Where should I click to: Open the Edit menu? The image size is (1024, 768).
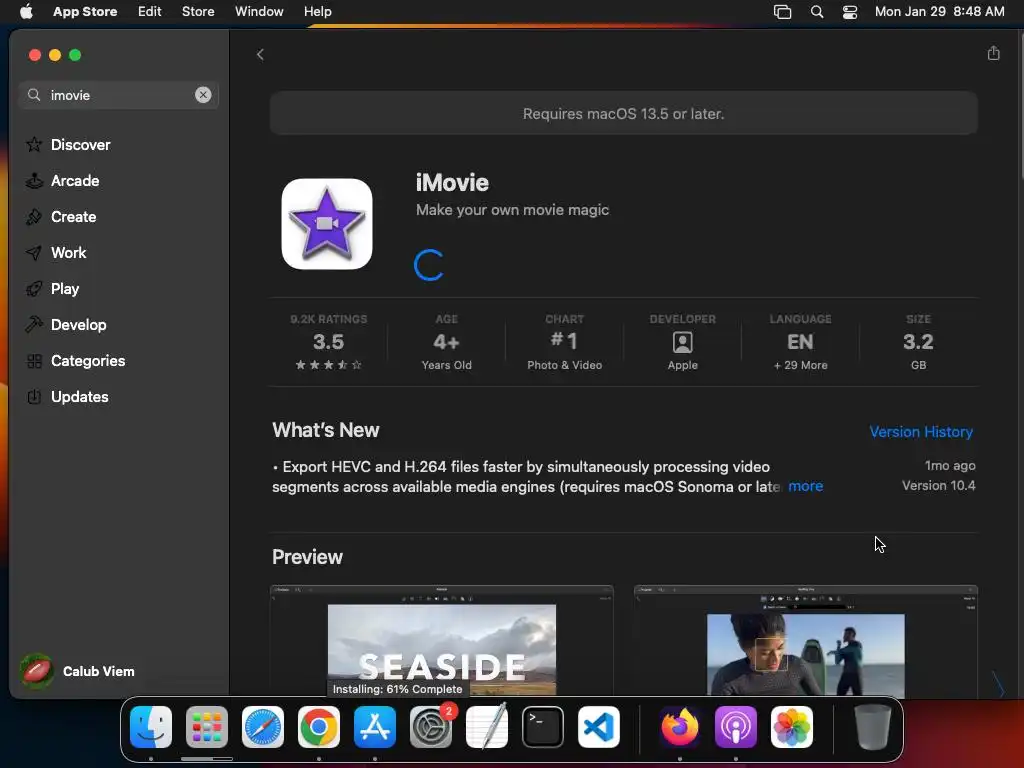click(x=150, y=11)
